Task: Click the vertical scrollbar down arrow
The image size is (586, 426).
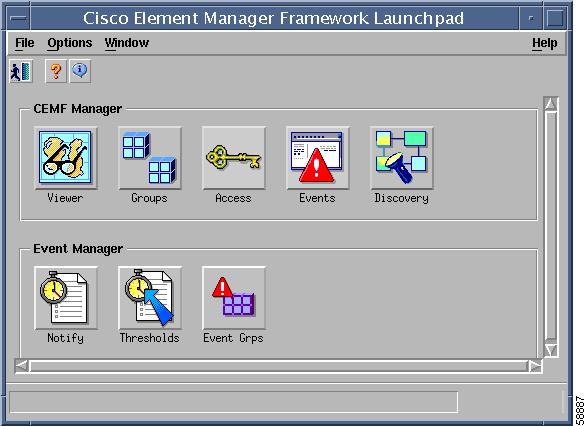Action: pos(551,350)
